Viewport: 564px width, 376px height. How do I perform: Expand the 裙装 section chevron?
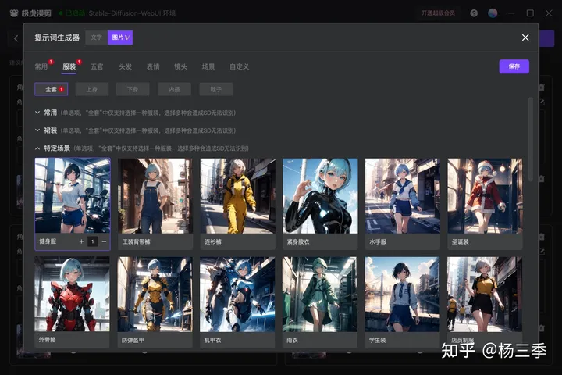[x=37, y=130]
